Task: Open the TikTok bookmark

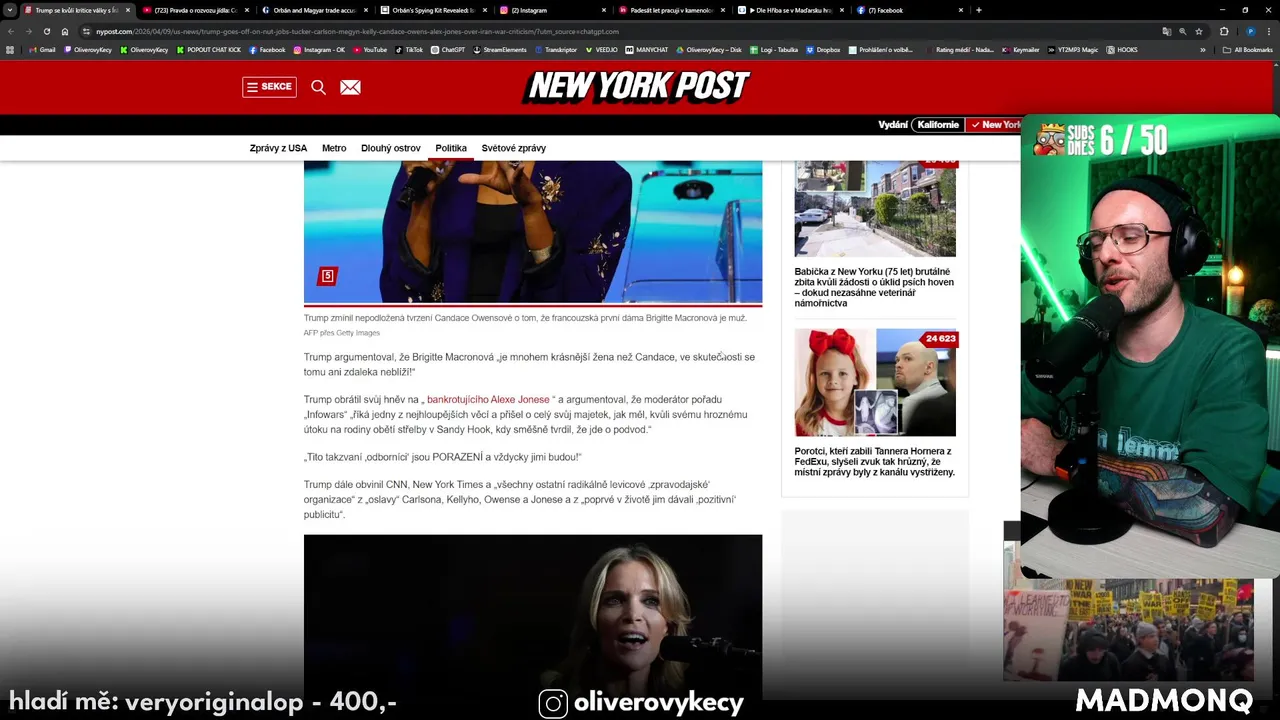Action: (x=410, y=49)
